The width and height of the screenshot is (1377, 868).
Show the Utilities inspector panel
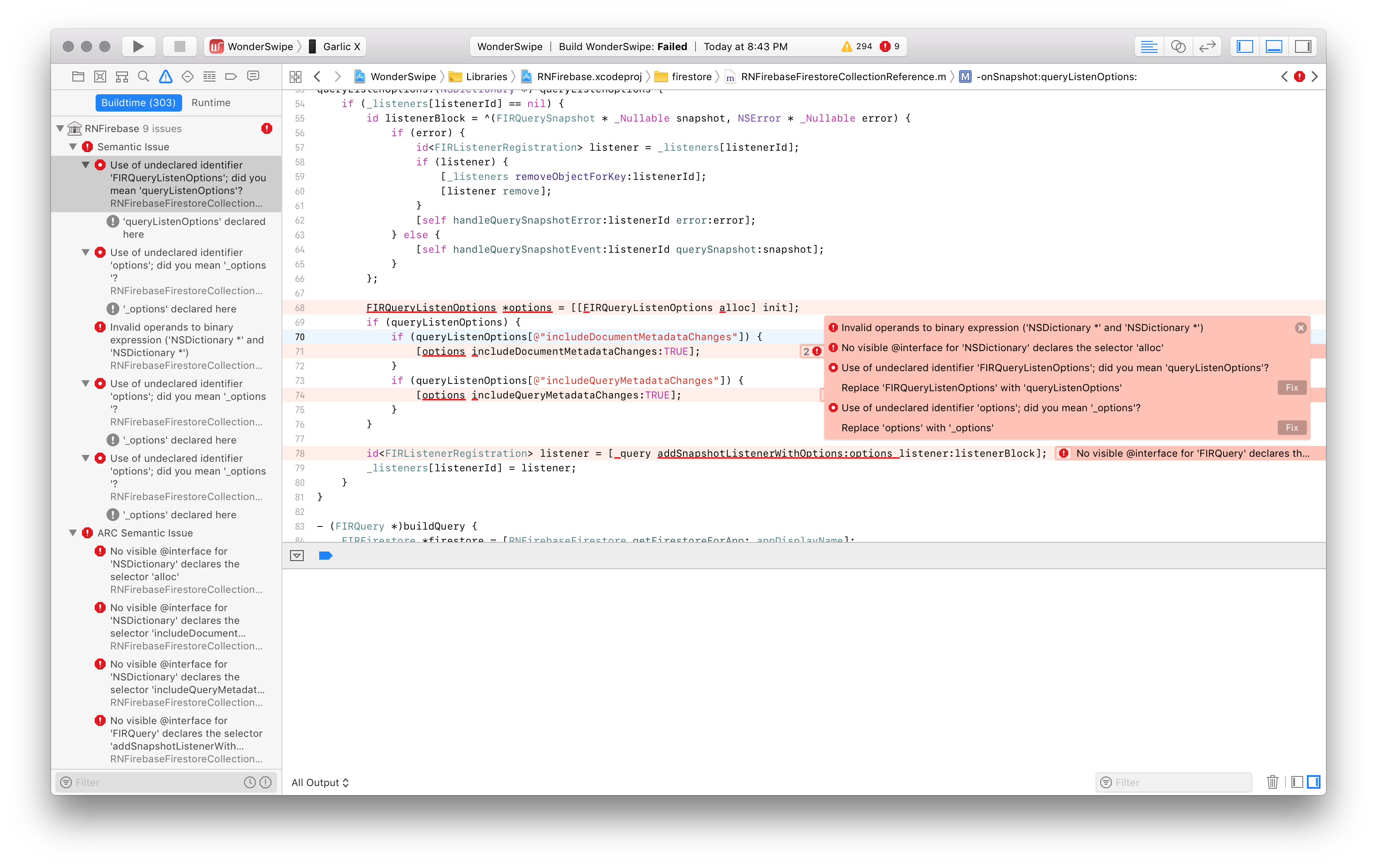pos(1303,46)
